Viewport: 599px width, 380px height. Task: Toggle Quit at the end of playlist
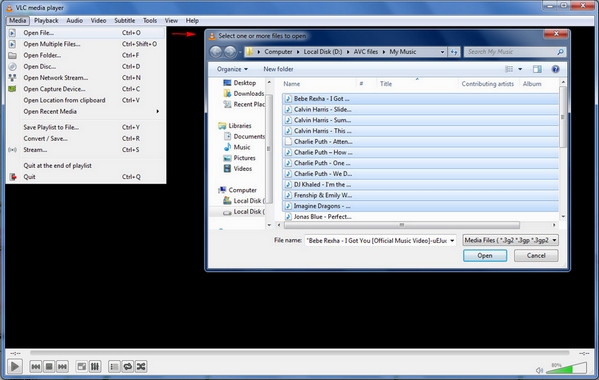click(x=86, y=166)
